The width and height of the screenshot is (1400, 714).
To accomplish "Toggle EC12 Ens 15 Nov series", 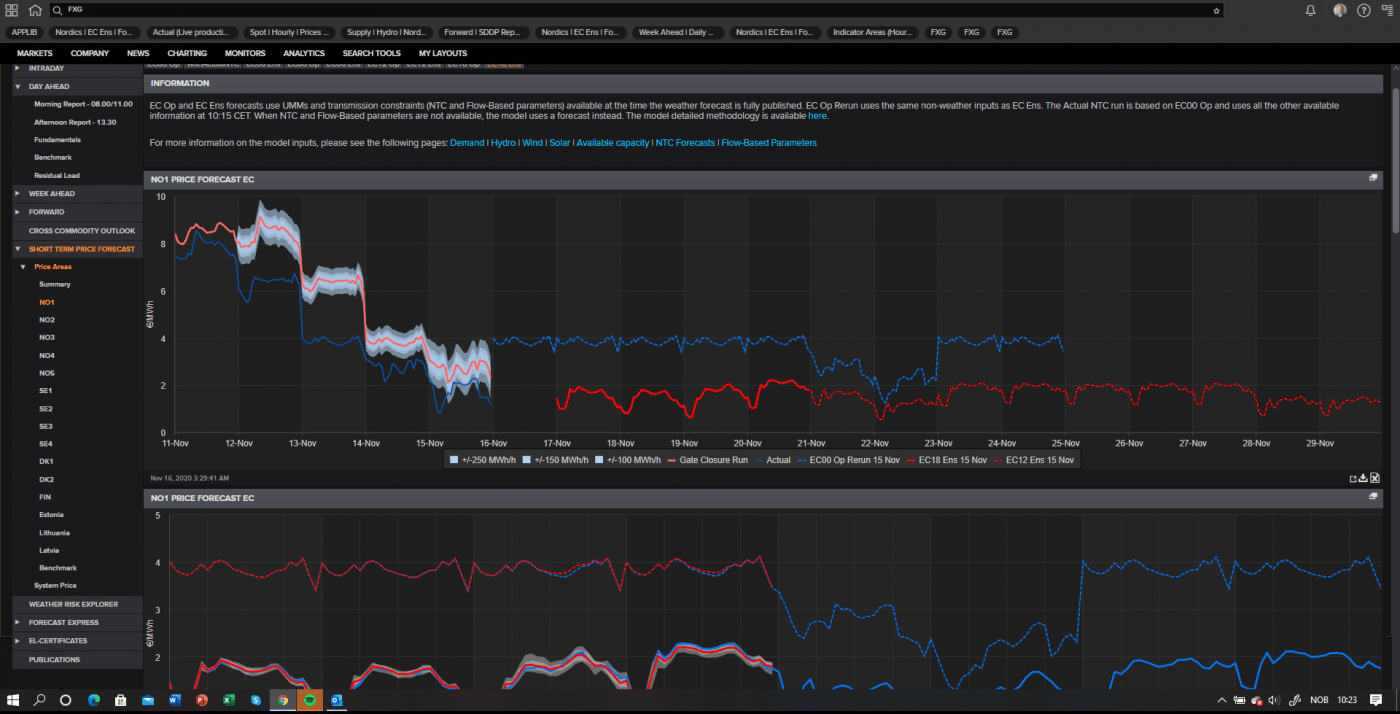I will click(1036, 460).
